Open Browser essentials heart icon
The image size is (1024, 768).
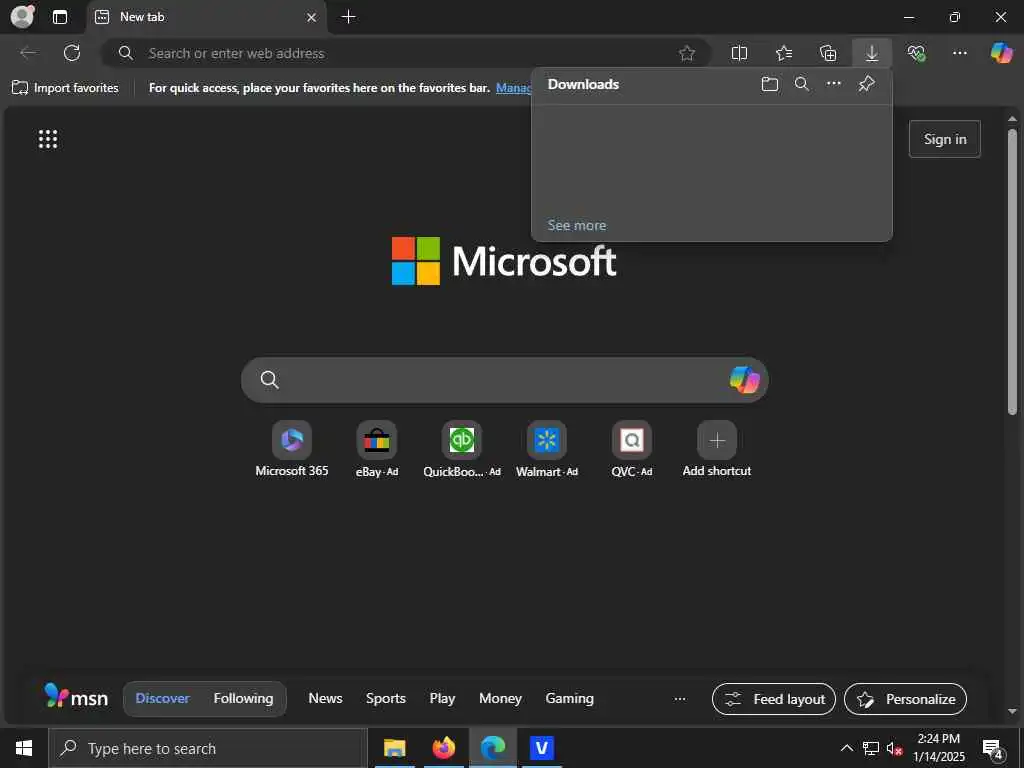[x=916, y=53]
